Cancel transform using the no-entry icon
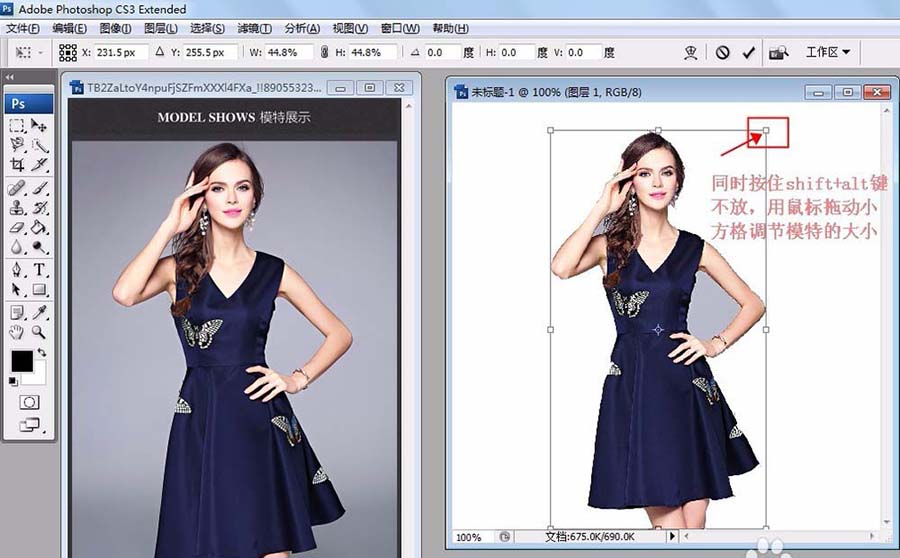900x558 pixels. pyautogui.click(x=723, y=52)
